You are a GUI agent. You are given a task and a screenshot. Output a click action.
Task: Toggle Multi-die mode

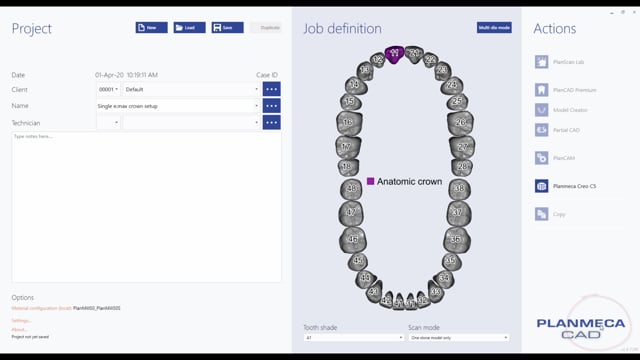pos(494,27)
